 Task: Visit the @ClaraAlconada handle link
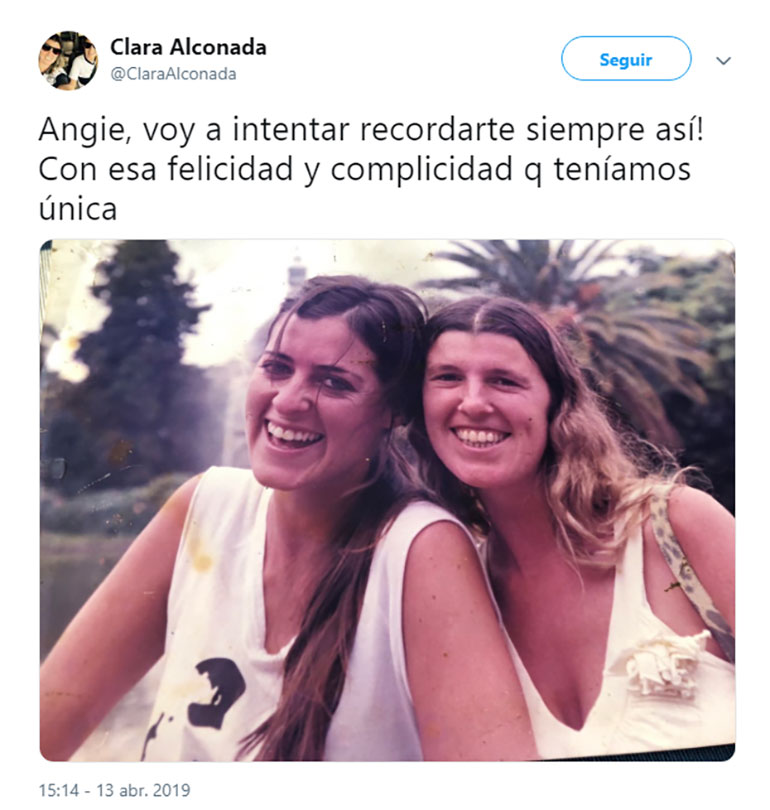coord(173,74)
